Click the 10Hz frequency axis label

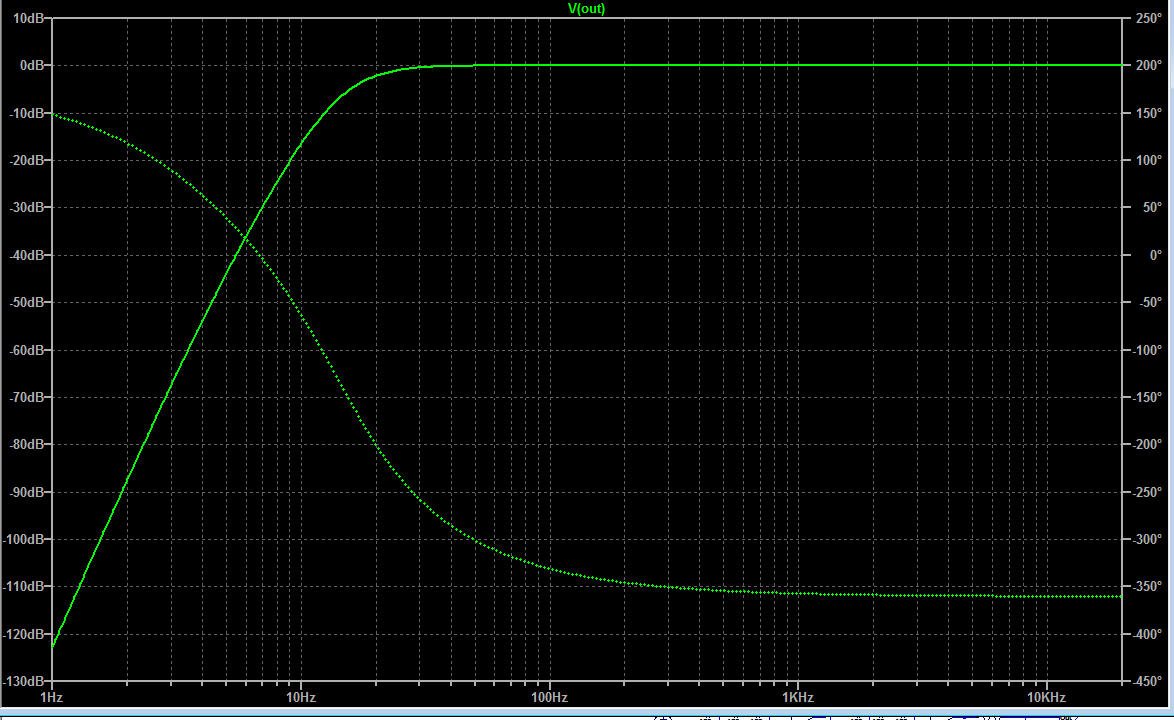(x=300, y=698)
